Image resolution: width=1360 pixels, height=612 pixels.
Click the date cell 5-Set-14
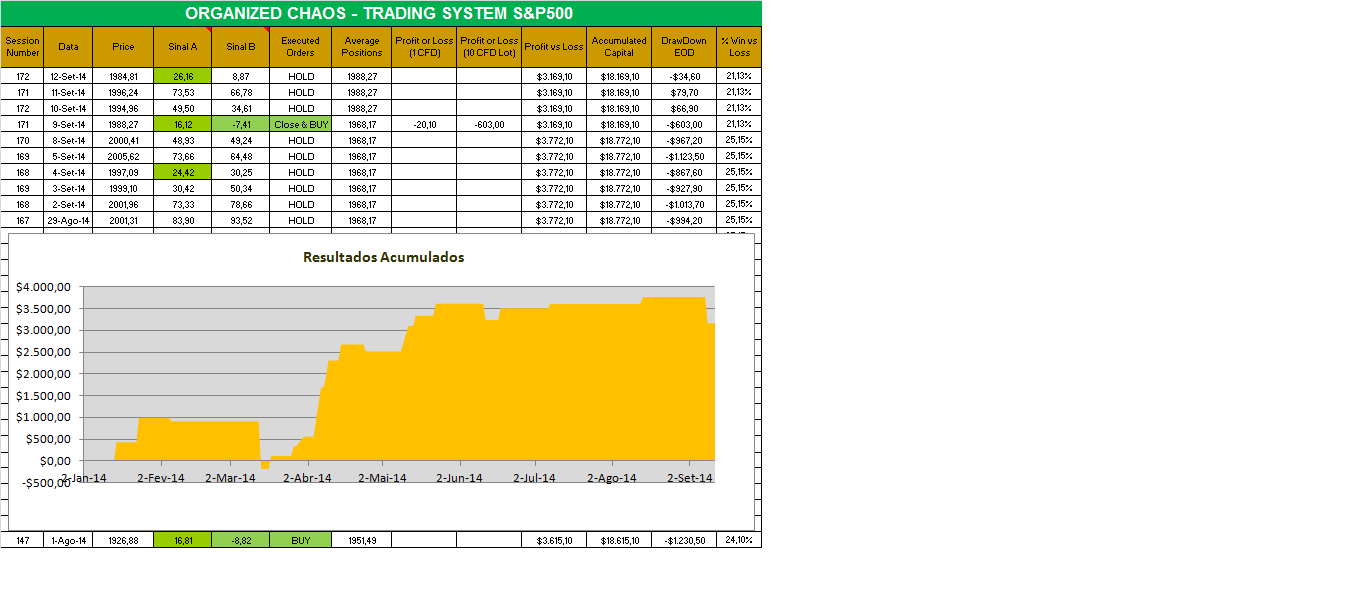[x=69, y=156]
